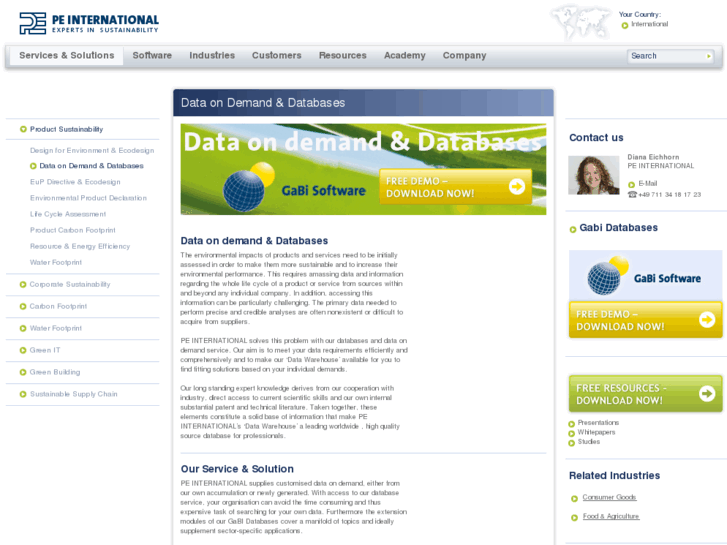Click the green bullet beside Consumer Goods
727x545 pixels.
[574, 499]
